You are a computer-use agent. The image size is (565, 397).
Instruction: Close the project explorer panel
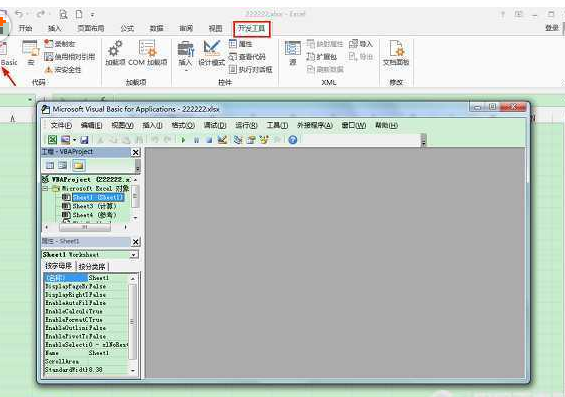pos(135,152)
